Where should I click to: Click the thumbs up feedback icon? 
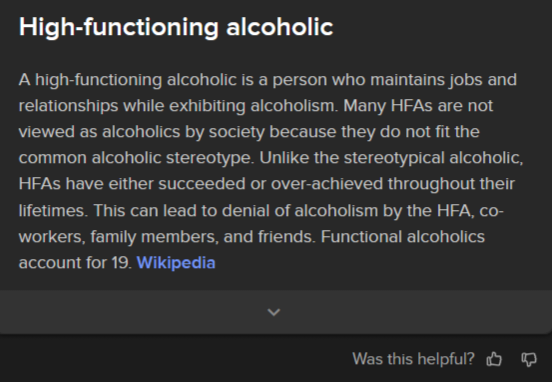[494, 359]
